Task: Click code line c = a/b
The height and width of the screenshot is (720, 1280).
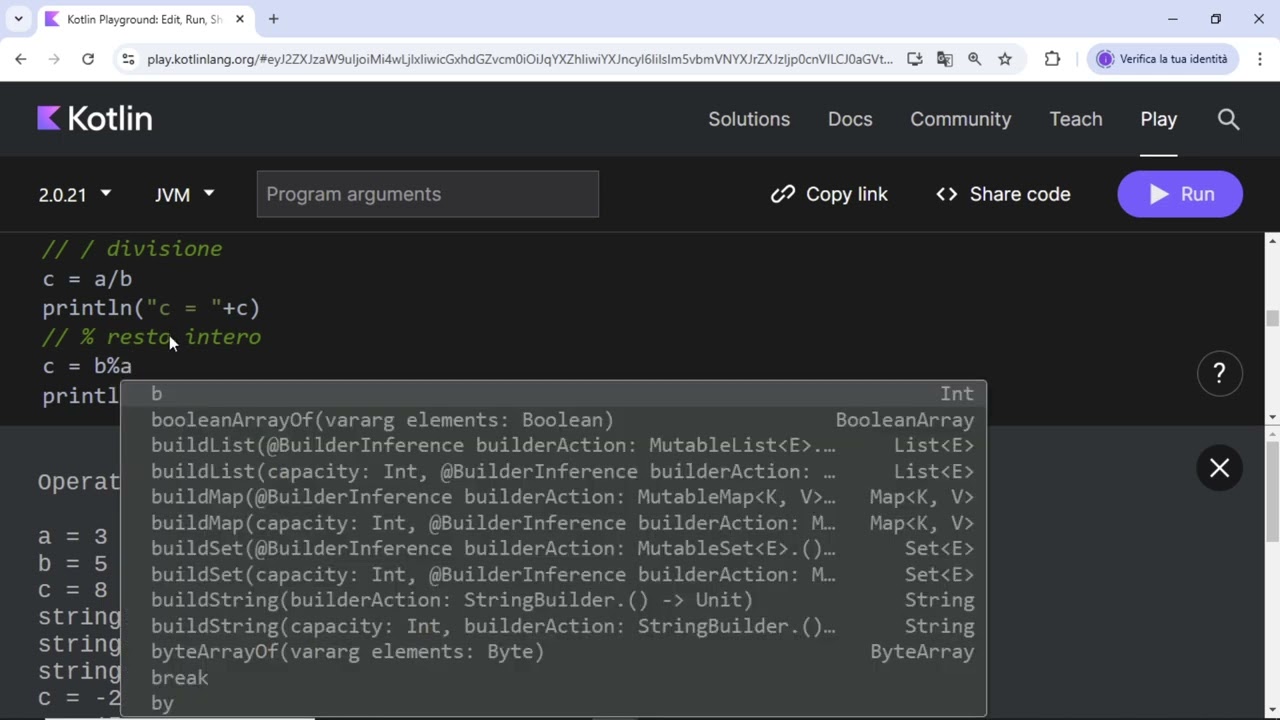Action: pyautogui.click(x=87, y=279)
